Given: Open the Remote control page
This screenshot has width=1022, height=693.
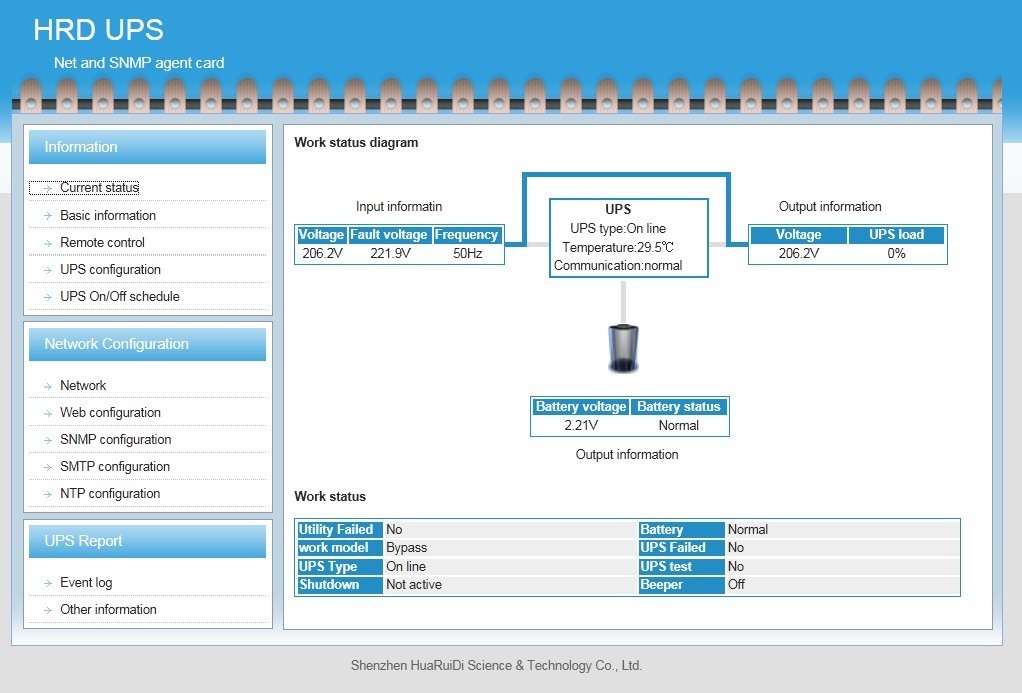Looking at the screenshot, I should (x=100, y=242).
